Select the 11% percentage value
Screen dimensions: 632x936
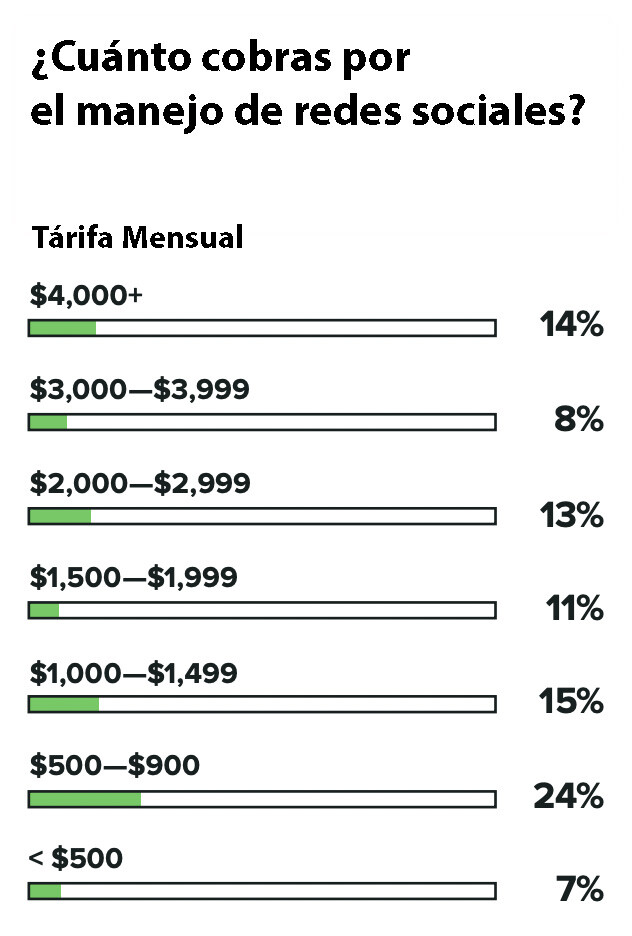(x=574, y=608)
